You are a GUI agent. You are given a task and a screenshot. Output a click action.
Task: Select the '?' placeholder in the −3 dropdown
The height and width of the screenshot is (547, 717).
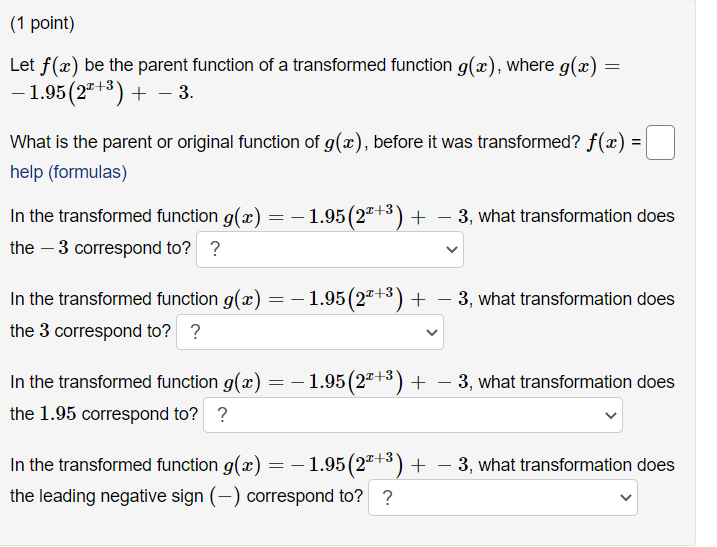click(x=215, y=249)
